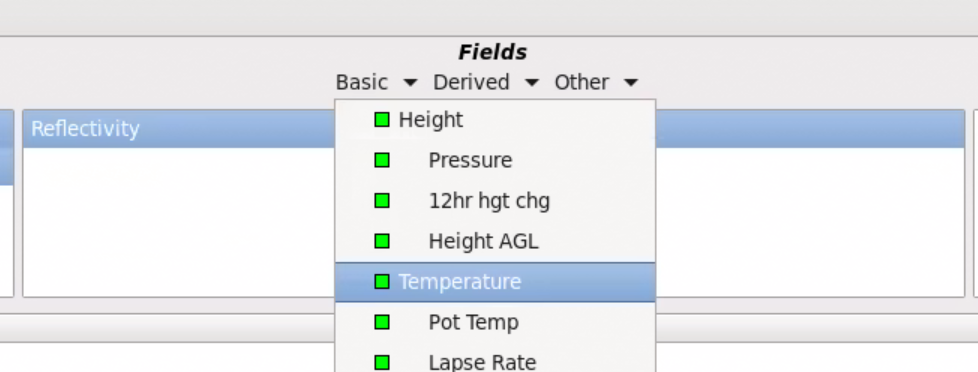Select the 12hr hgt chg field
Screen dimensions: 978x372
point(495,200)
